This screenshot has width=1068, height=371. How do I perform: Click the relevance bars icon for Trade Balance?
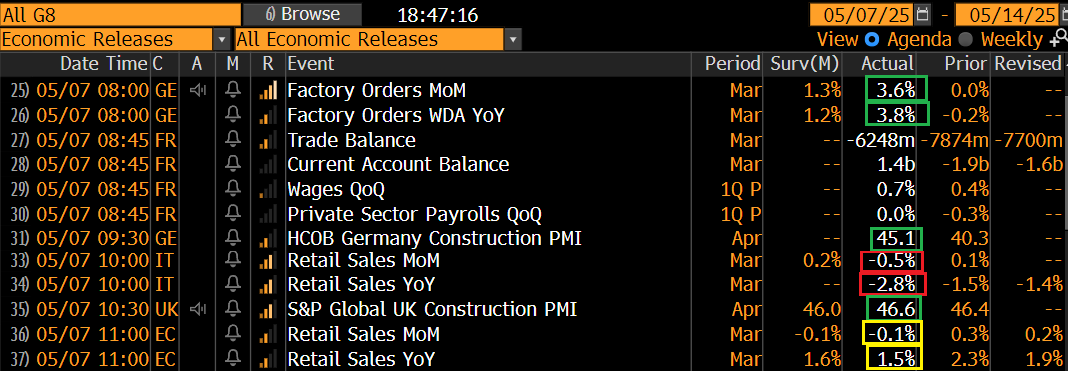[268, 140]
